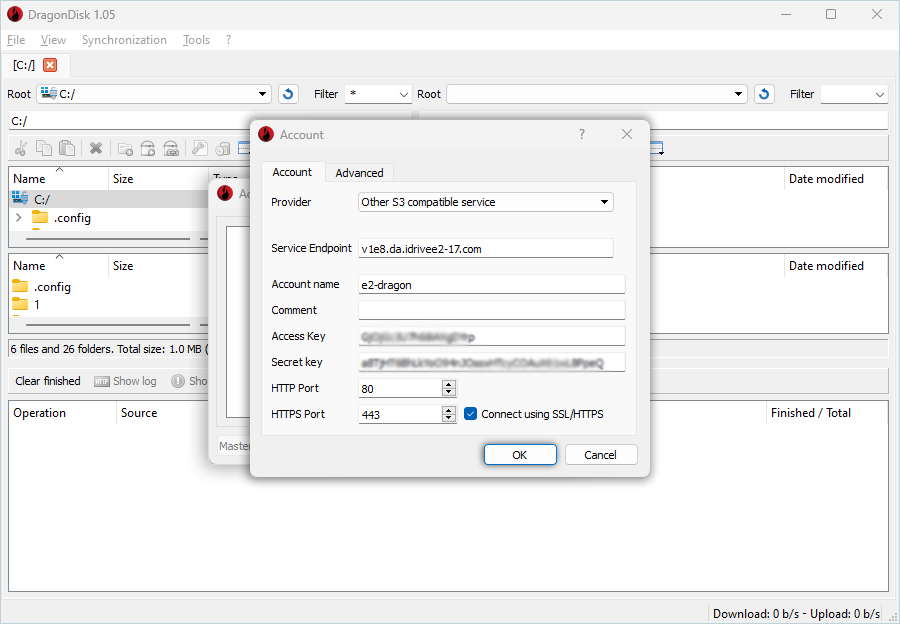900x624 pixels.
Task: Click the Show log HTTP icon button
Action: 102,381
